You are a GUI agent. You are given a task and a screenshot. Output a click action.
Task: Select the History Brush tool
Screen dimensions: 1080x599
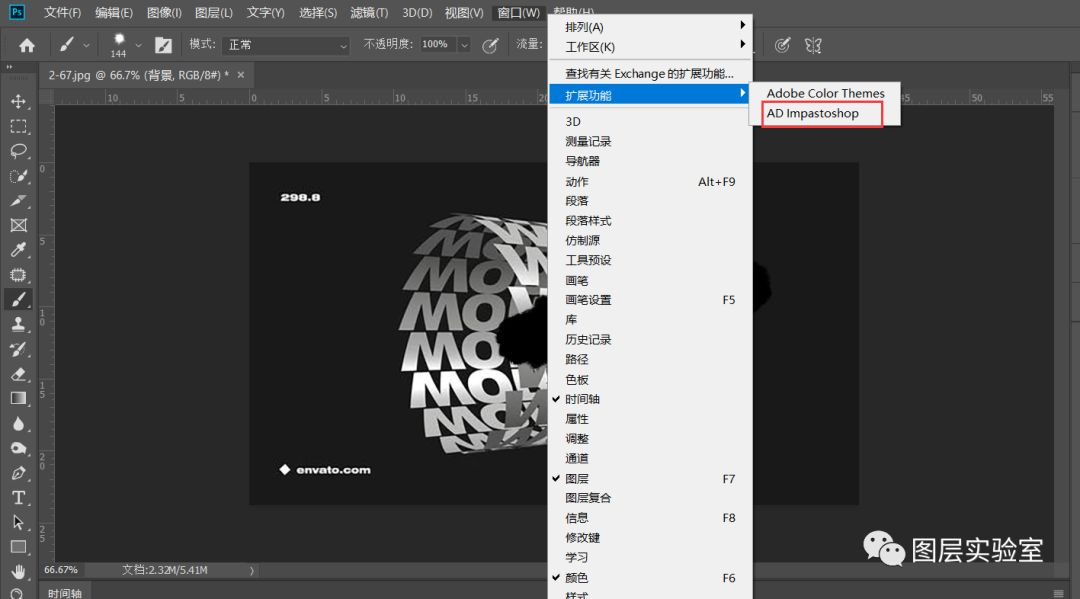click(19, 349)
